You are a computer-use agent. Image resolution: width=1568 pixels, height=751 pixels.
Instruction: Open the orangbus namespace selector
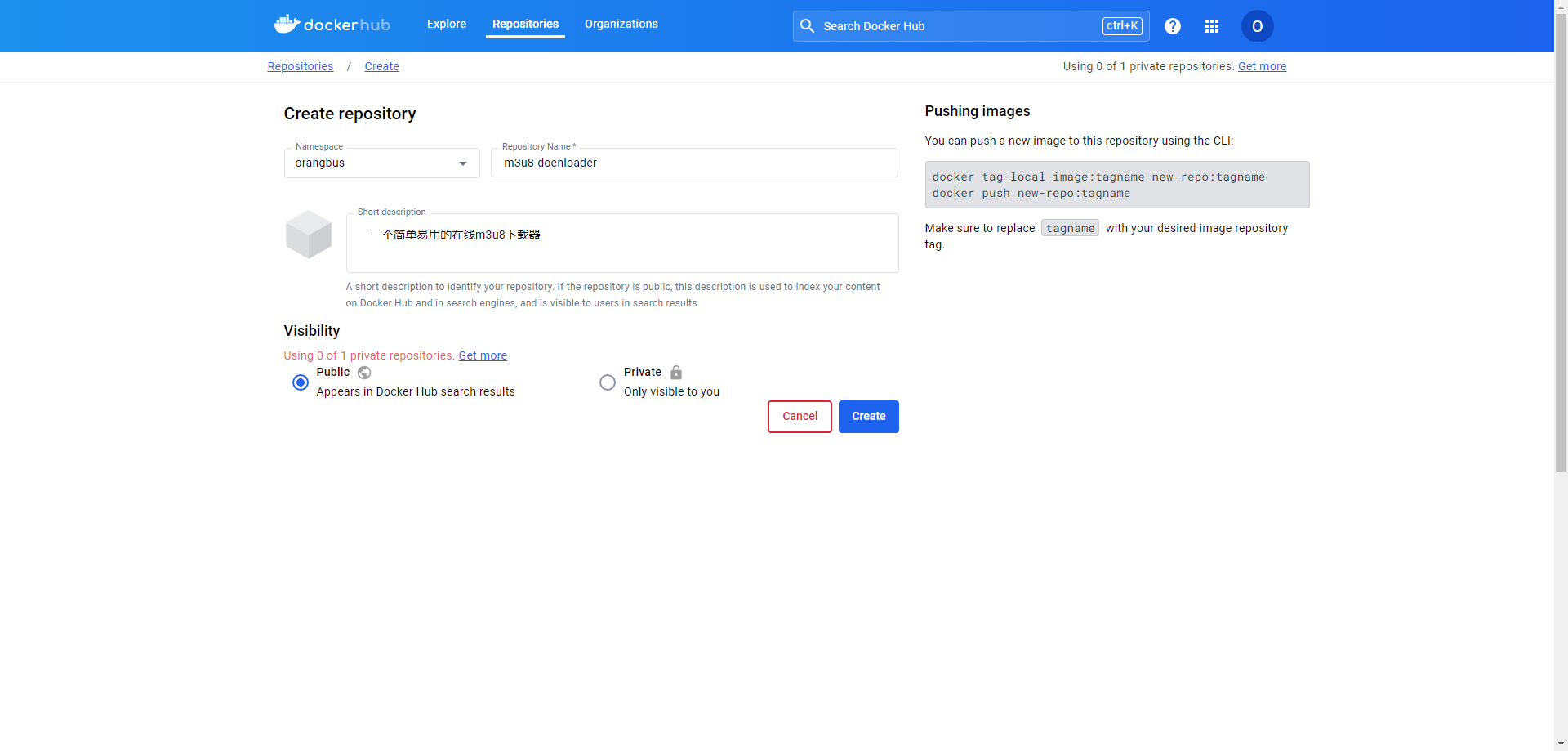coord(372,163)
